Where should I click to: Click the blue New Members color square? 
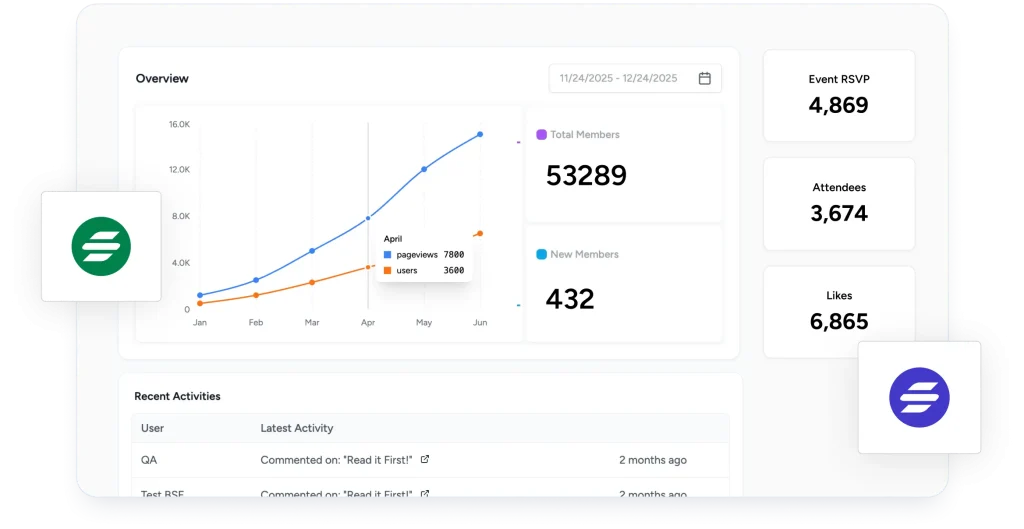(x=541, y=254)
